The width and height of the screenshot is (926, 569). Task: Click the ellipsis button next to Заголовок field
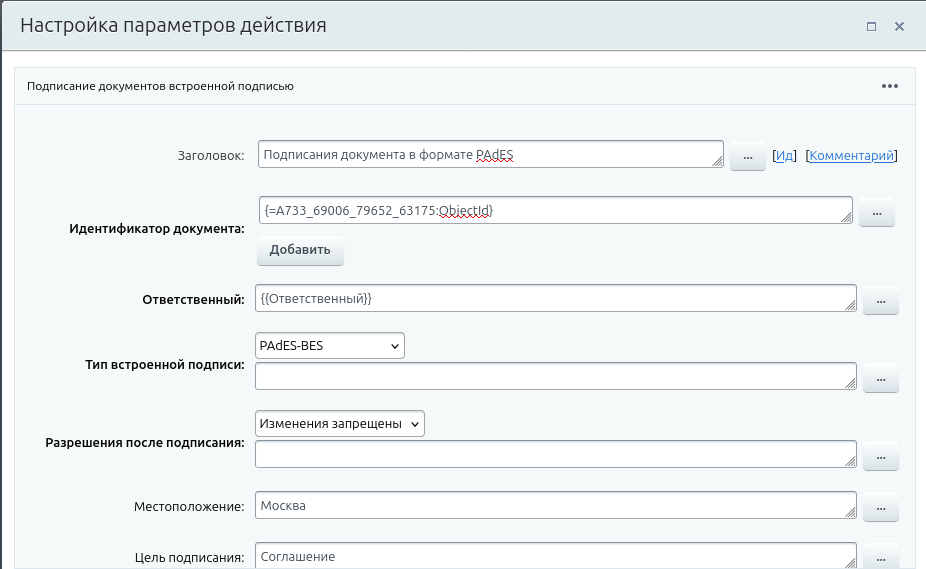tap(747, 156)
